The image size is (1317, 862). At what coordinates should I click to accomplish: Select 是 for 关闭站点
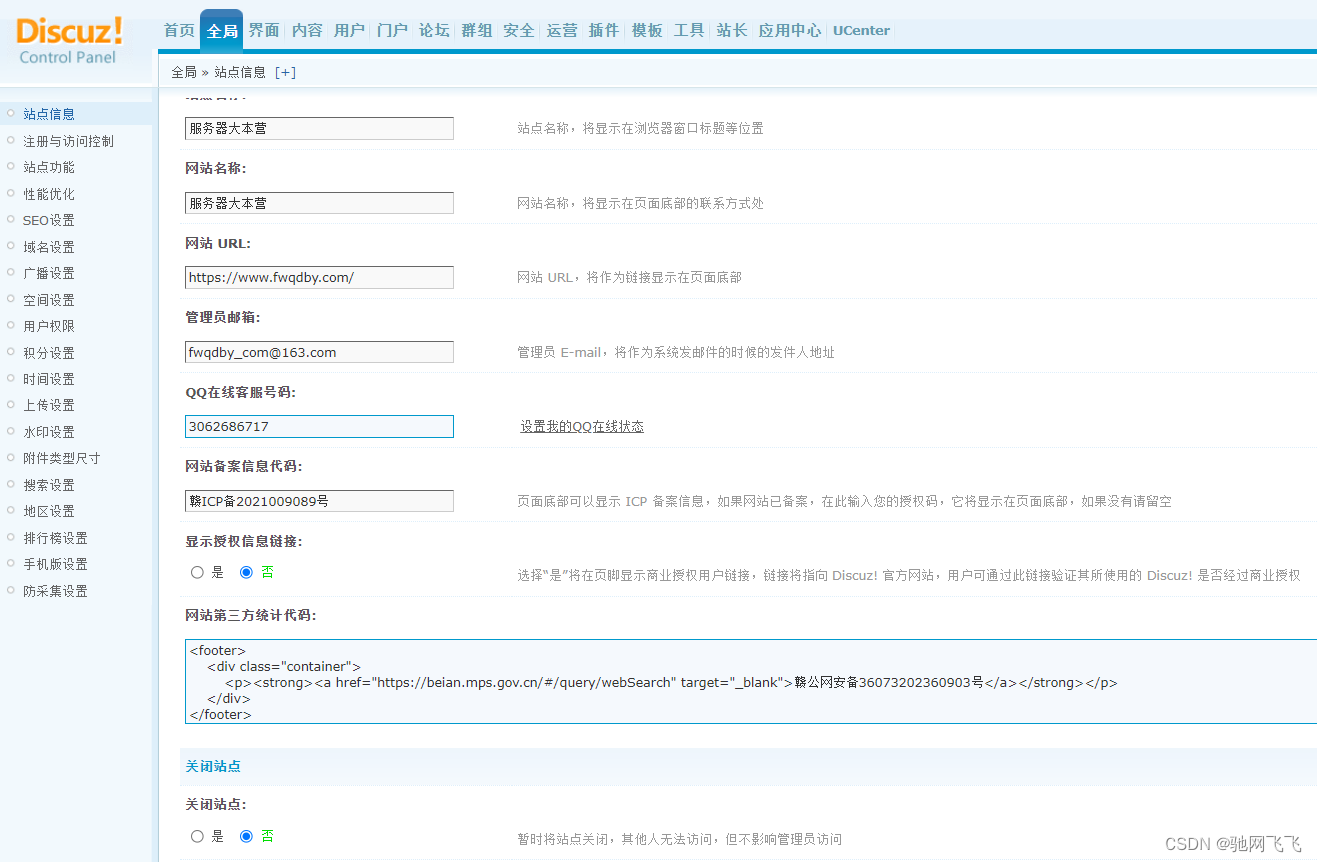197,836
